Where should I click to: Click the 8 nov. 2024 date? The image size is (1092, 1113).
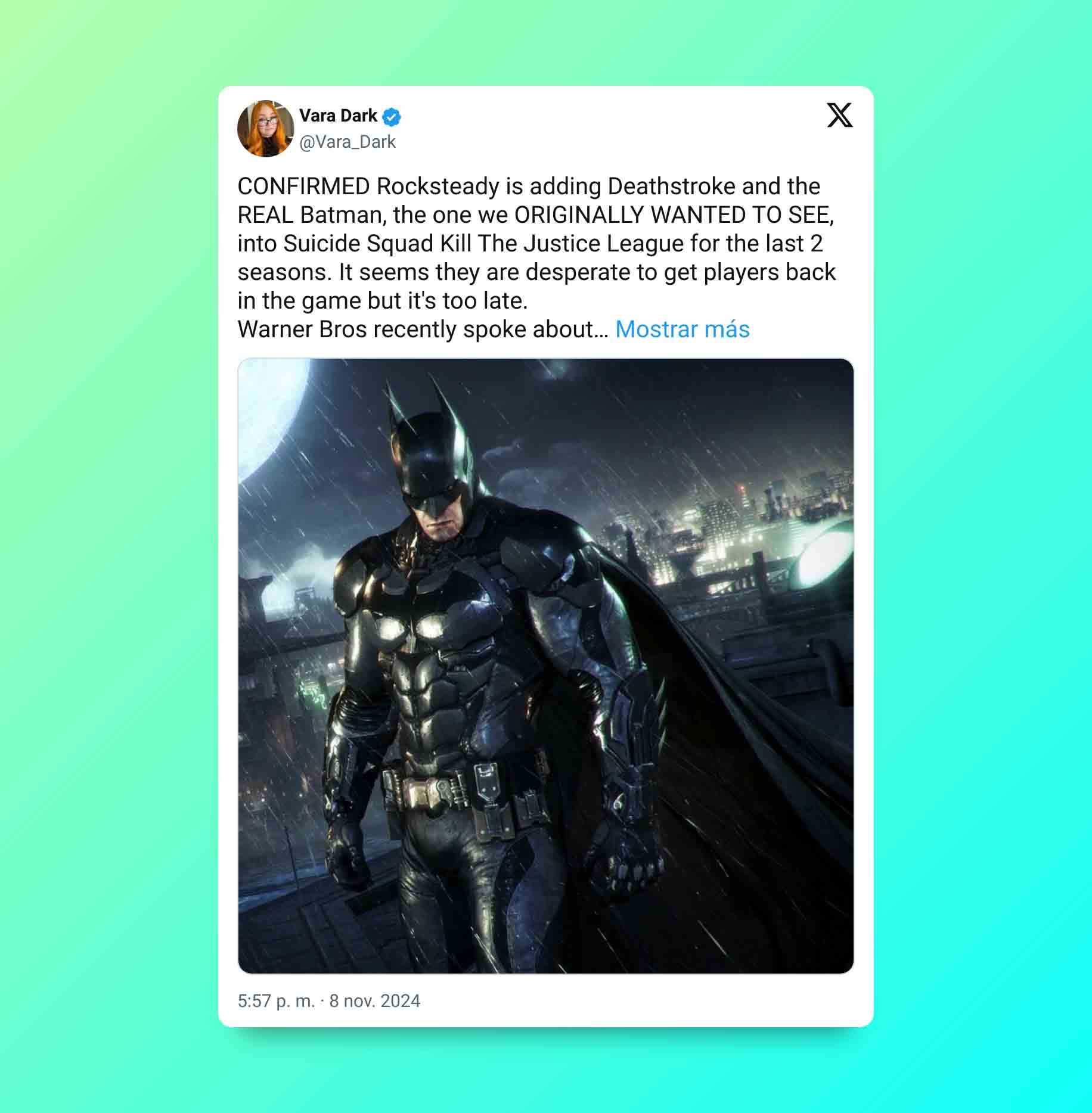(374, 1000)
